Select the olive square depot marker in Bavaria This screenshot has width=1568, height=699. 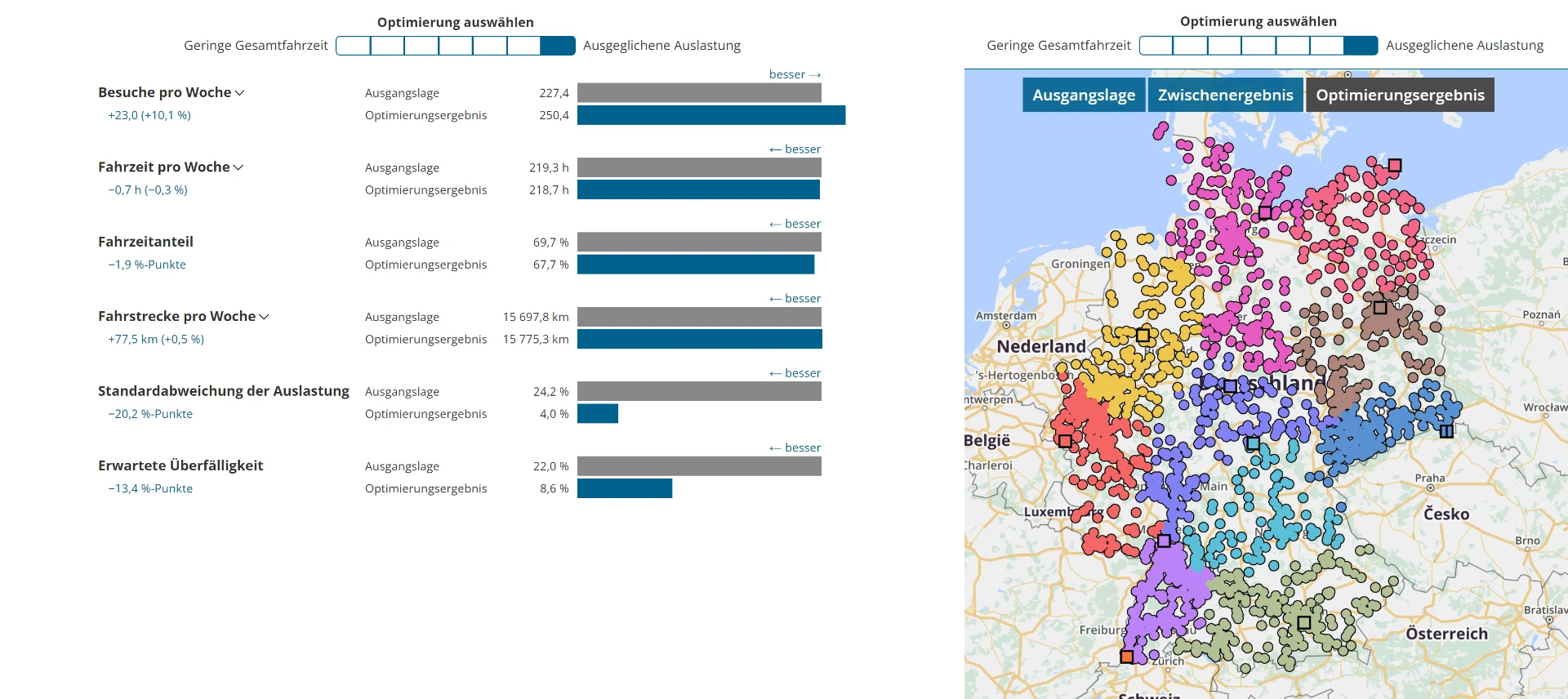pyautogui.click(x=1304, y=622)
